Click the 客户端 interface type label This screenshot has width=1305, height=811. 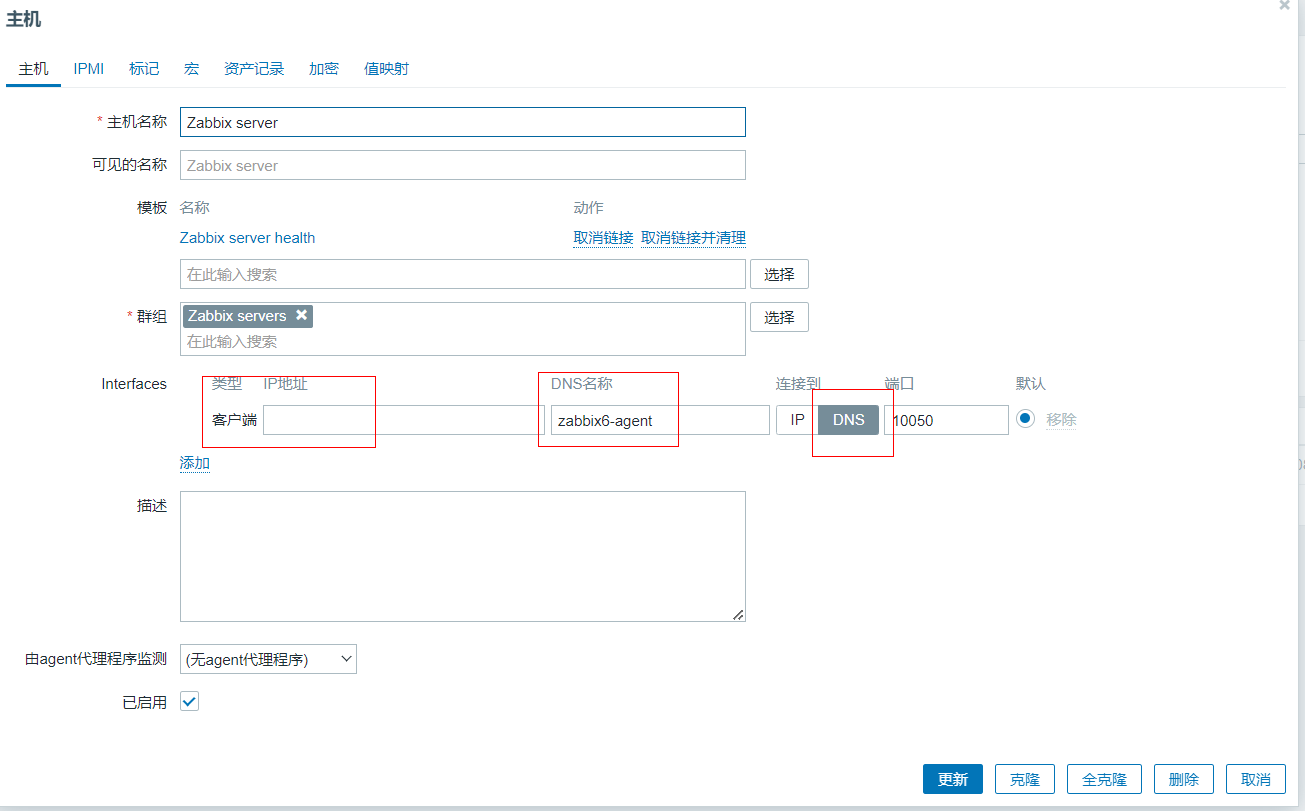[x=235, y=420]
